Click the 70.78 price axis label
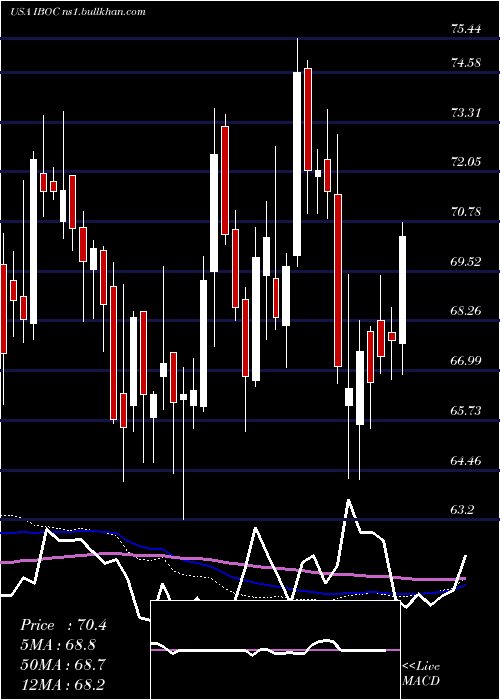Screen dimensions: 500x700 click(466, 212)
